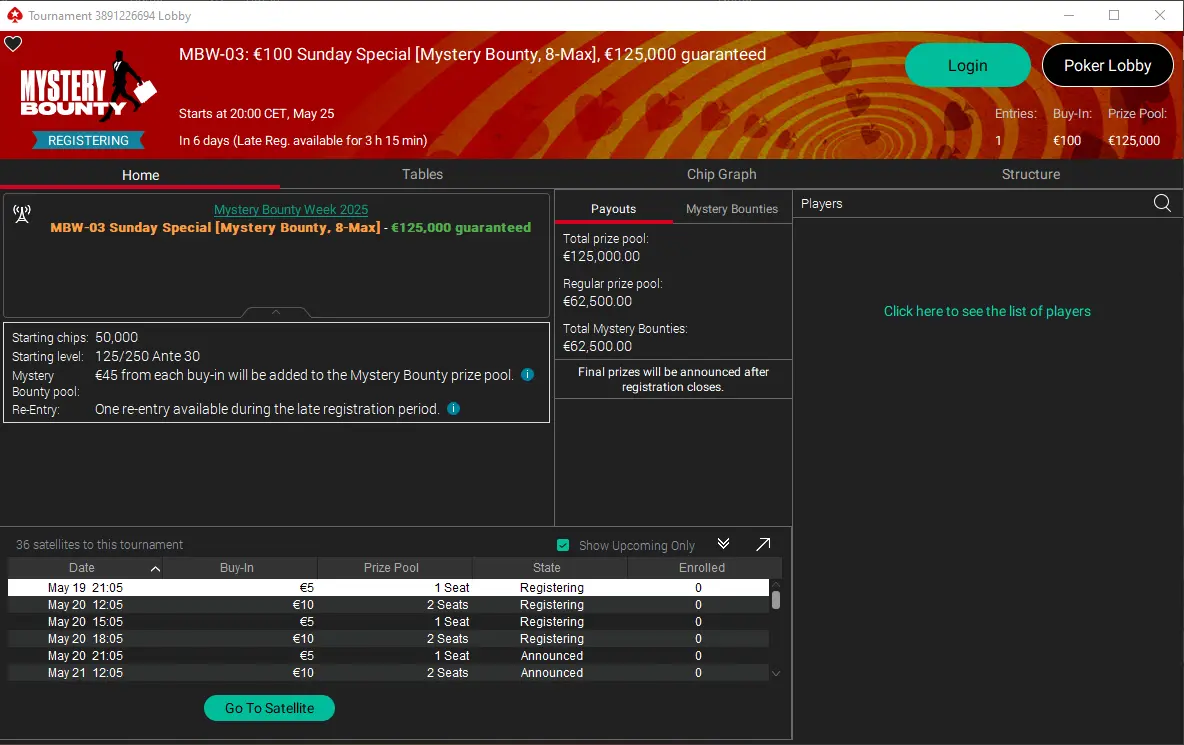Click the Prize Pool €125,000 header value
Viewport: 1184px width, 745px height.
click(x=1133, y=140)
